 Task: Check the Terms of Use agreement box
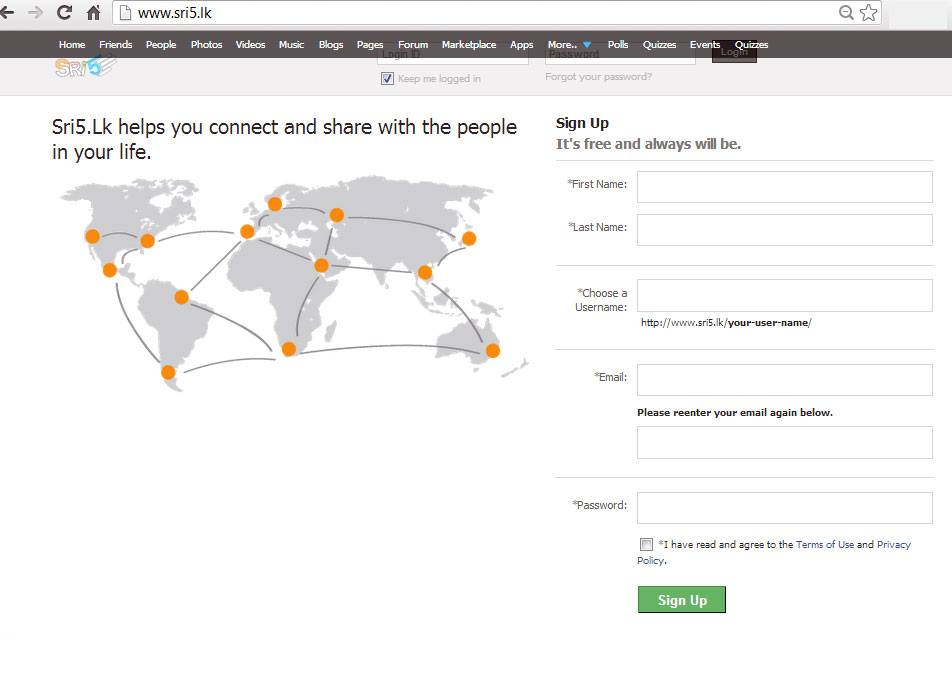(x=646, y=544)
